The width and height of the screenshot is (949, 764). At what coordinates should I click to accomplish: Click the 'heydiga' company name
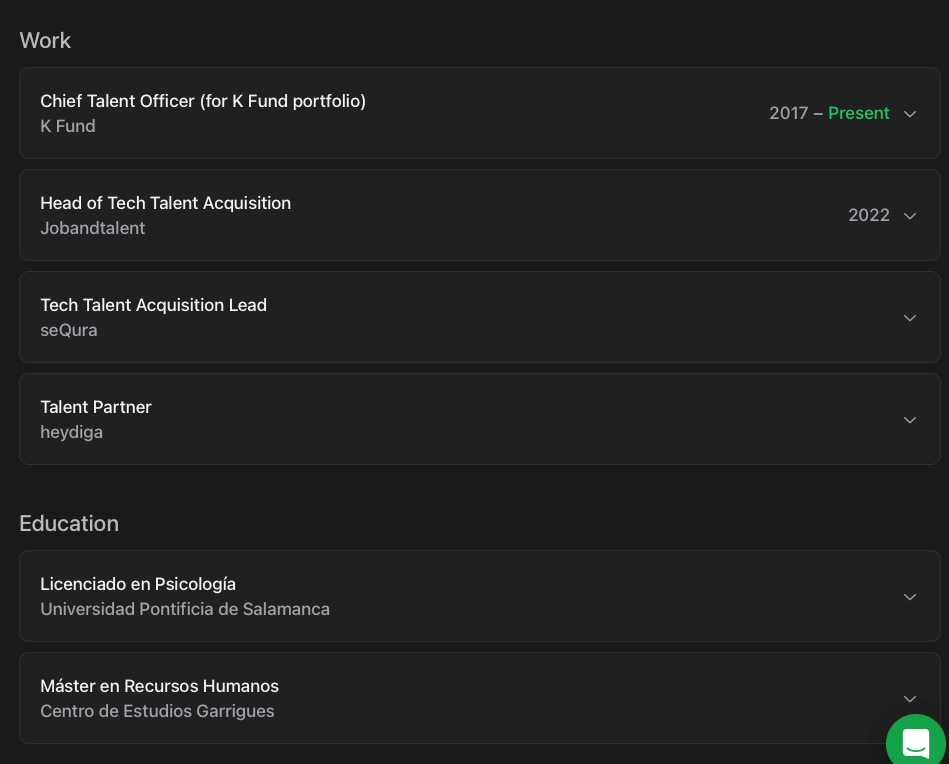point(71,432)
